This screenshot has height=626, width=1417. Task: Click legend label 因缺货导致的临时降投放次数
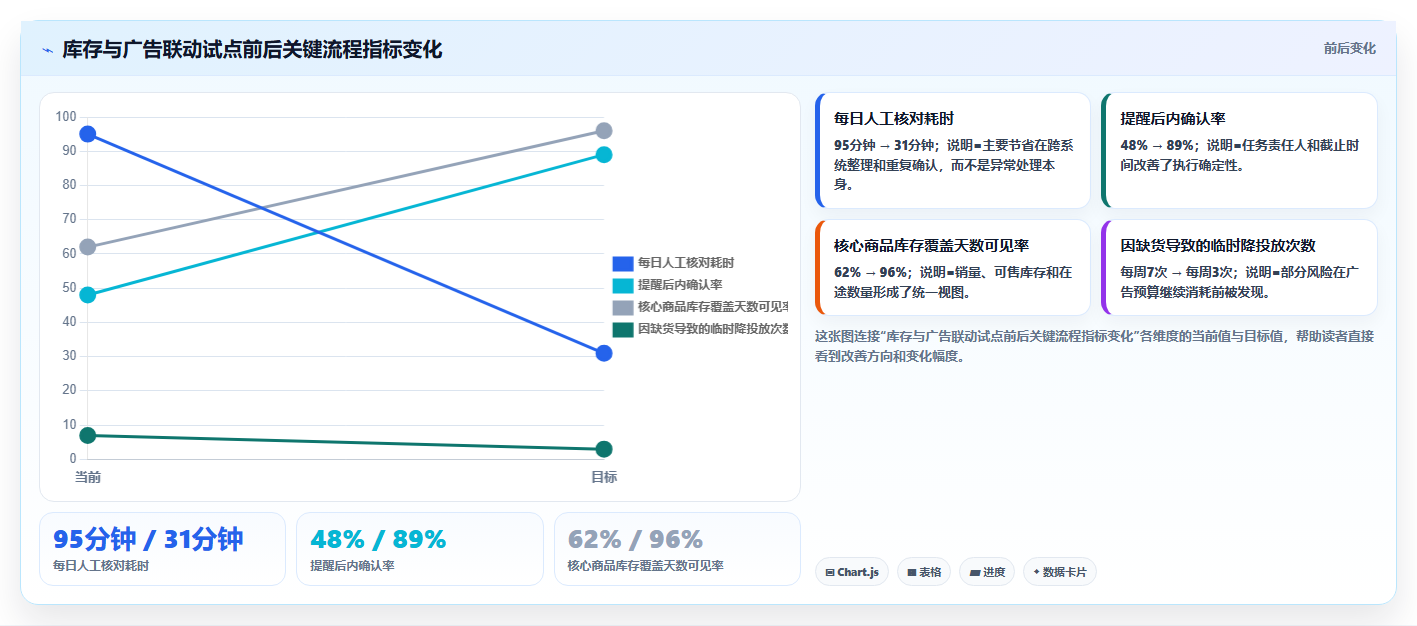pos(713,329)
